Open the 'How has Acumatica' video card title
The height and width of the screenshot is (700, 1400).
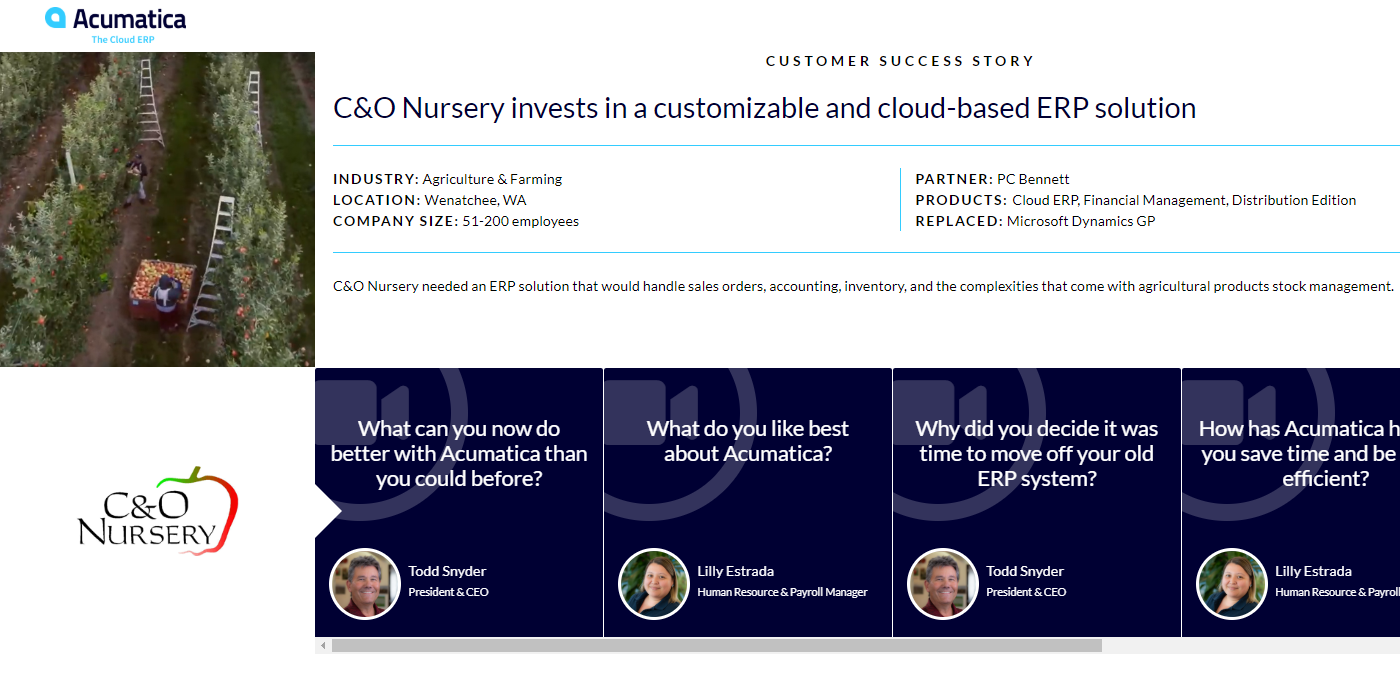click(x=1300, y=453)
